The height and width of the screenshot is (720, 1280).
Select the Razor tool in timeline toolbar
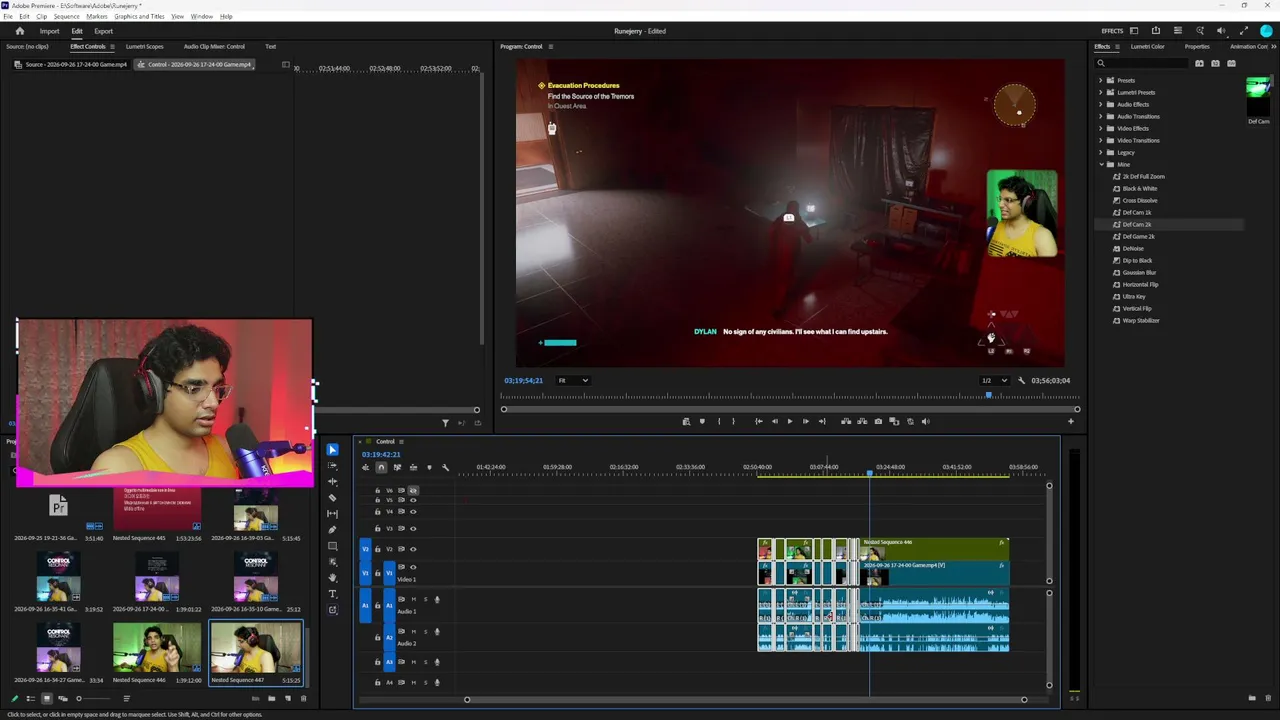click(333, 497)
